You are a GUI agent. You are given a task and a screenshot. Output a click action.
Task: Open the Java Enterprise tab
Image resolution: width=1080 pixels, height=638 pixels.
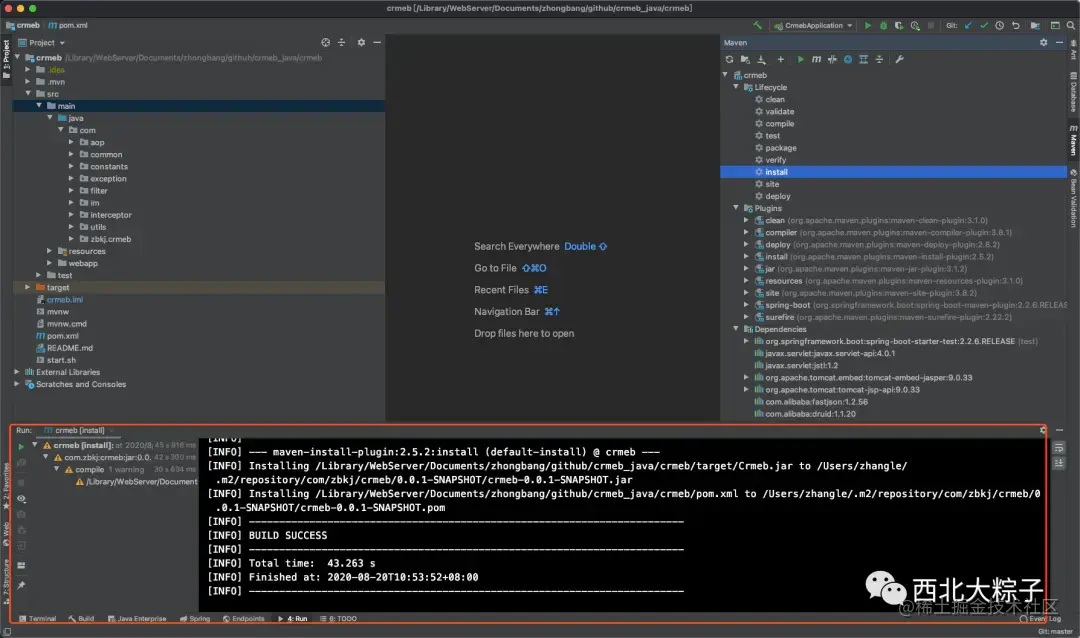pyautogui.click(x=137, y=619)
